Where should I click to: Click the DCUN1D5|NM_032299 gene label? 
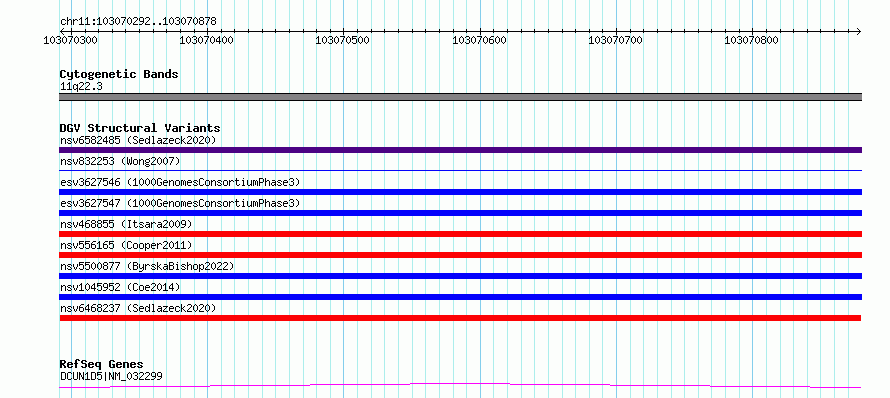(x=112, y=376)
